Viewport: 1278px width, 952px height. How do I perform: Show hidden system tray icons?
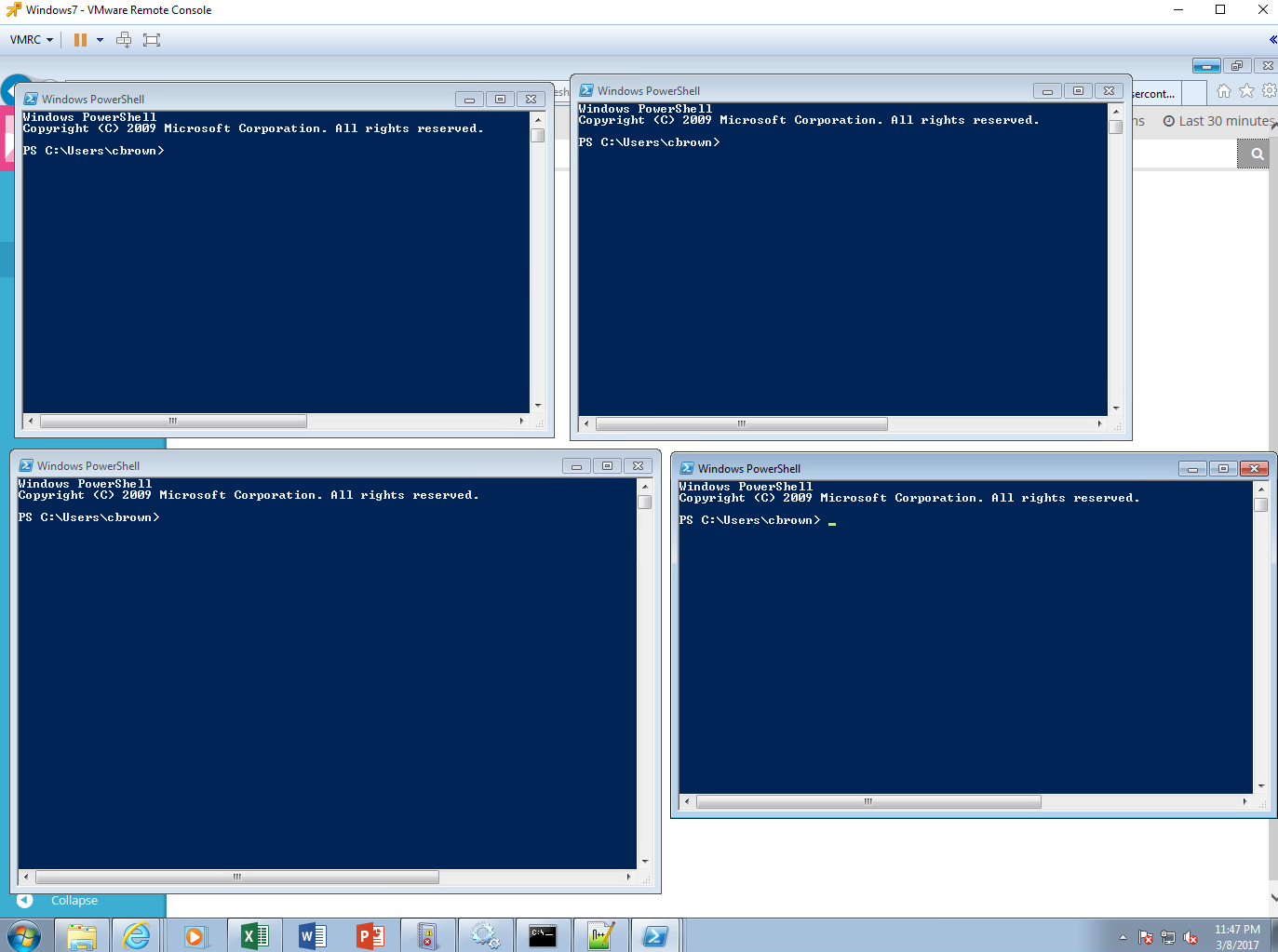click(x=1123, y=937)
